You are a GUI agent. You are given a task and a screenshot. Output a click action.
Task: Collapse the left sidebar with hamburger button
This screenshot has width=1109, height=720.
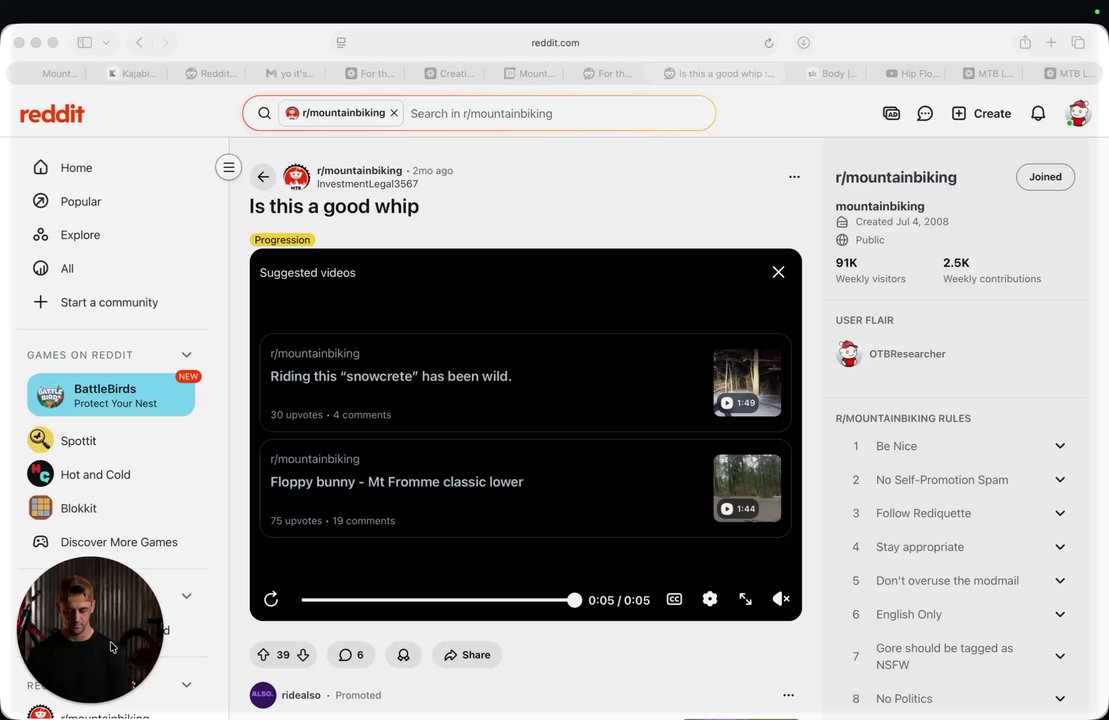tap(228, 168)
